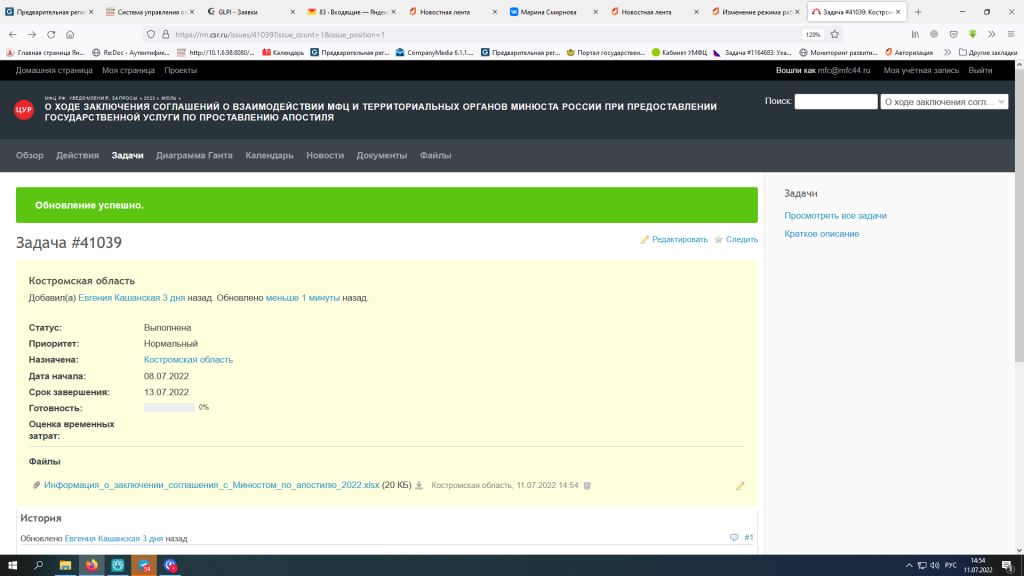The width and height of the screenshot is (1024, 576).
Task: Click the Редактировать link to edit the task
Action: coord(674,239)
